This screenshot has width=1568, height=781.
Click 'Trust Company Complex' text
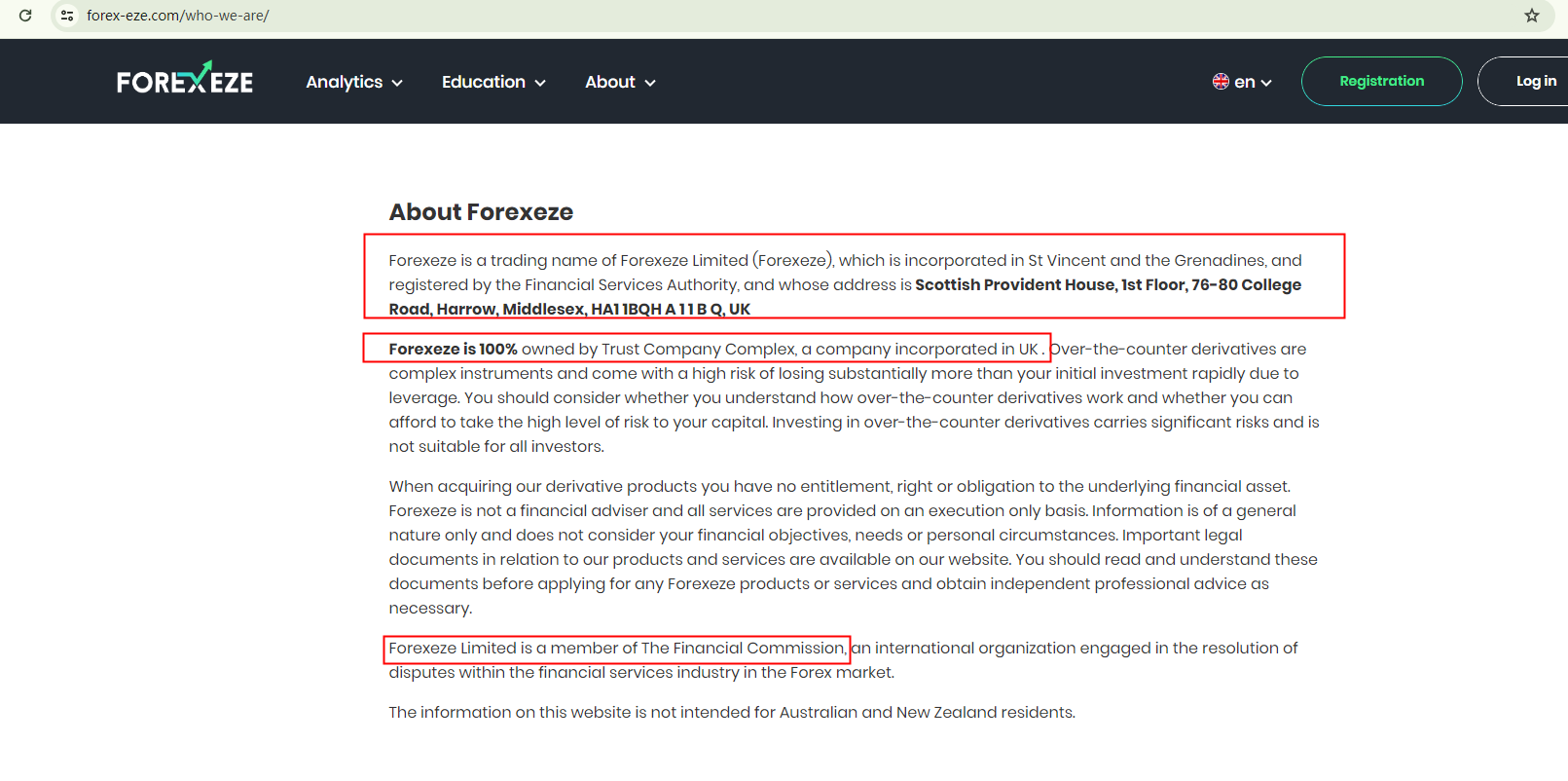point(698,349)
